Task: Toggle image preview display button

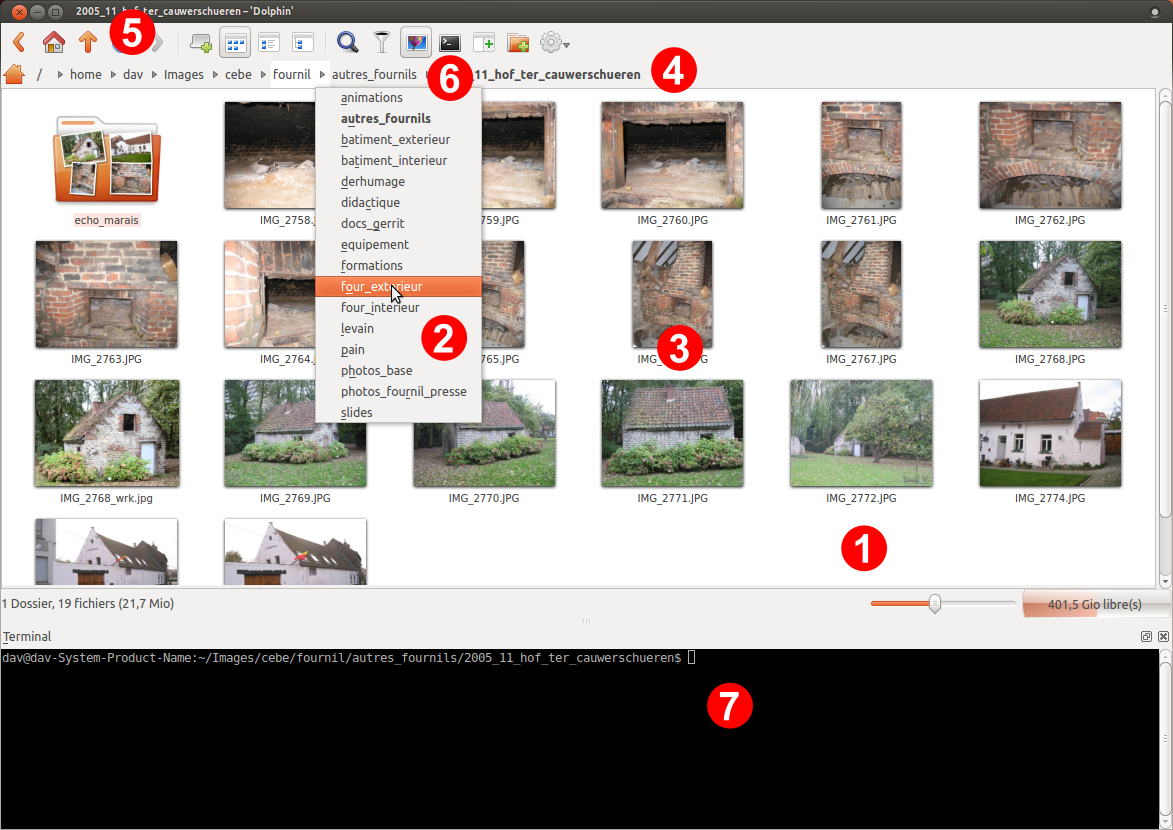Action: point(416,43)
